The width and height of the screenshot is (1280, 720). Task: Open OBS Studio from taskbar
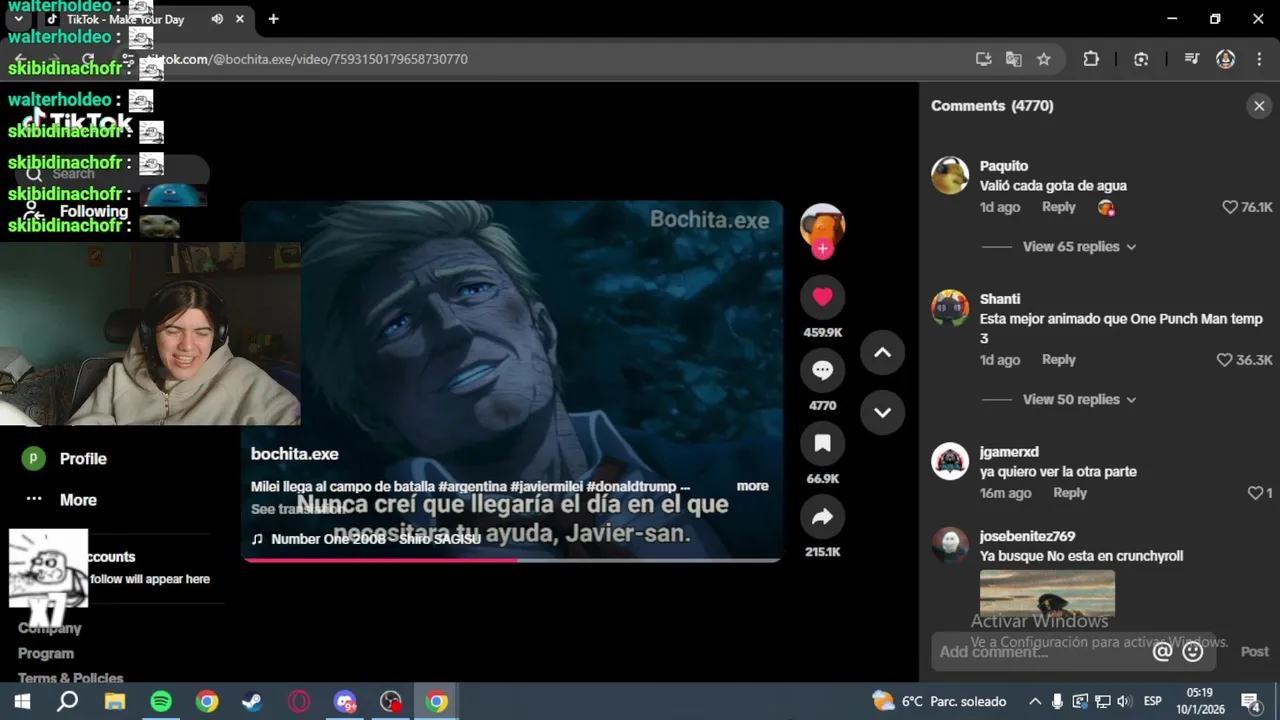pyautogui.click(x=391, y=702)
